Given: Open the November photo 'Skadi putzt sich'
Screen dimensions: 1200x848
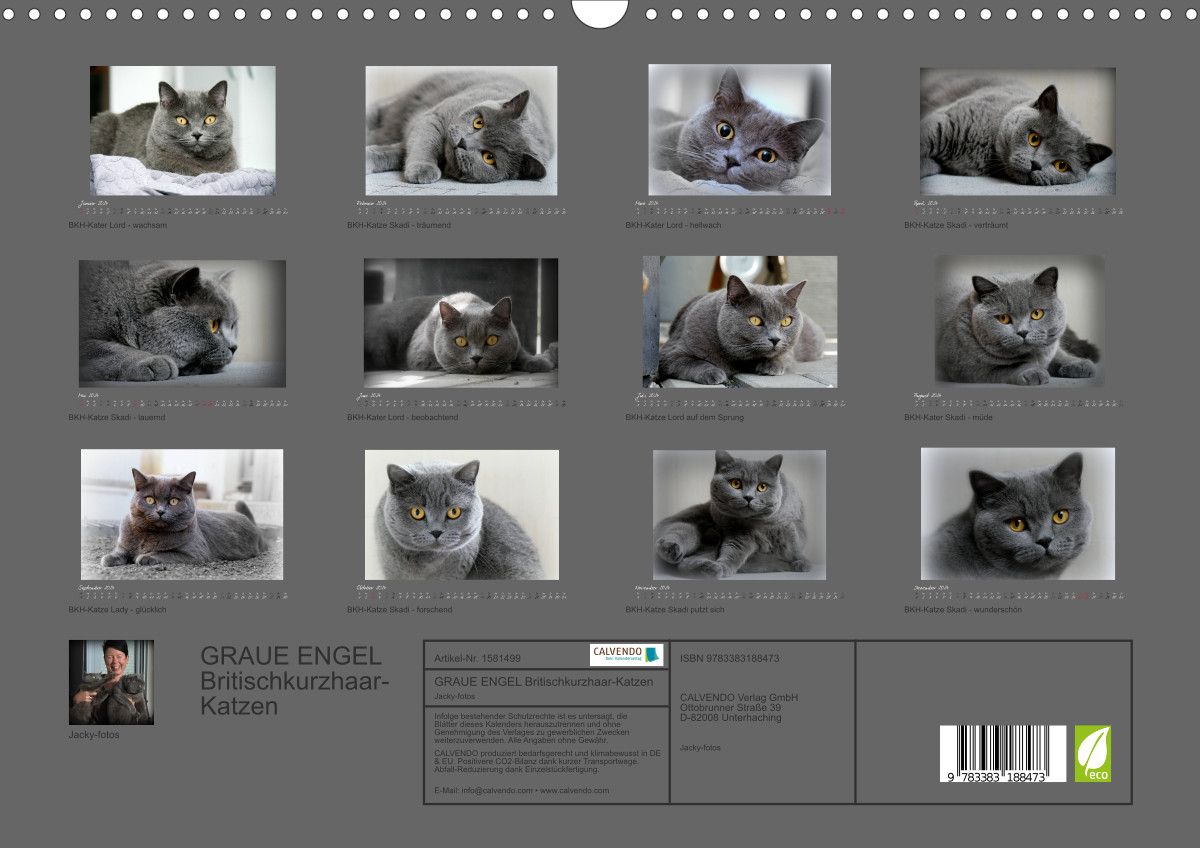Looking at the screenshot, I should (739, 514).
